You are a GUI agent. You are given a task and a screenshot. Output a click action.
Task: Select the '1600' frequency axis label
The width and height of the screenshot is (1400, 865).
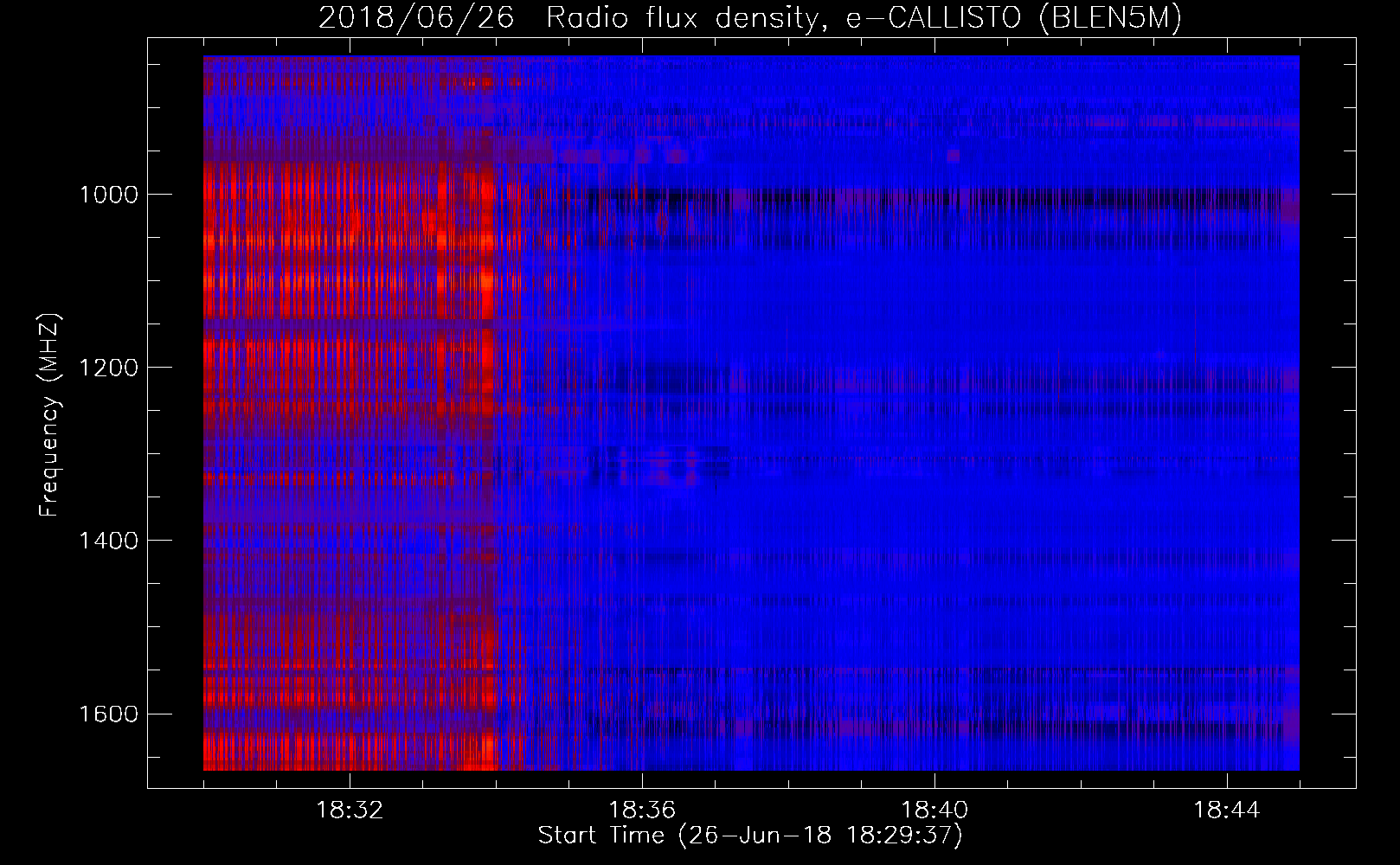coord(109,714)
